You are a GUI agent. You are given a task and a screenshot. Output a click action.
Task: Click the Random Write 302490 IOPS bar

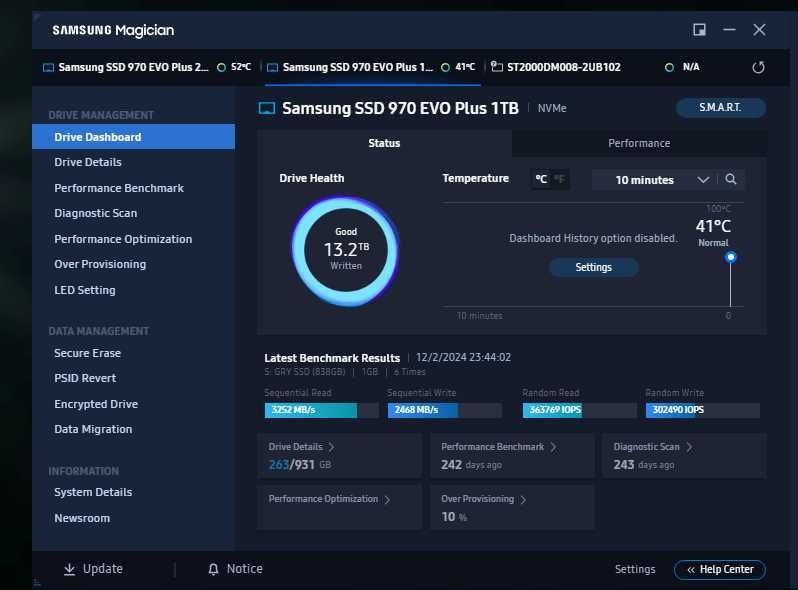(703, 410)
